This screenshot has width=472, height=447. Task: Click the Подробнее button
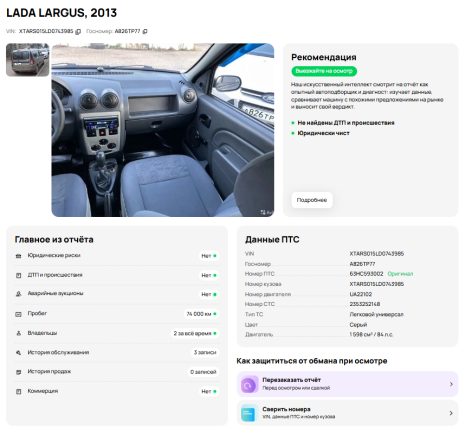coord(312,200)
